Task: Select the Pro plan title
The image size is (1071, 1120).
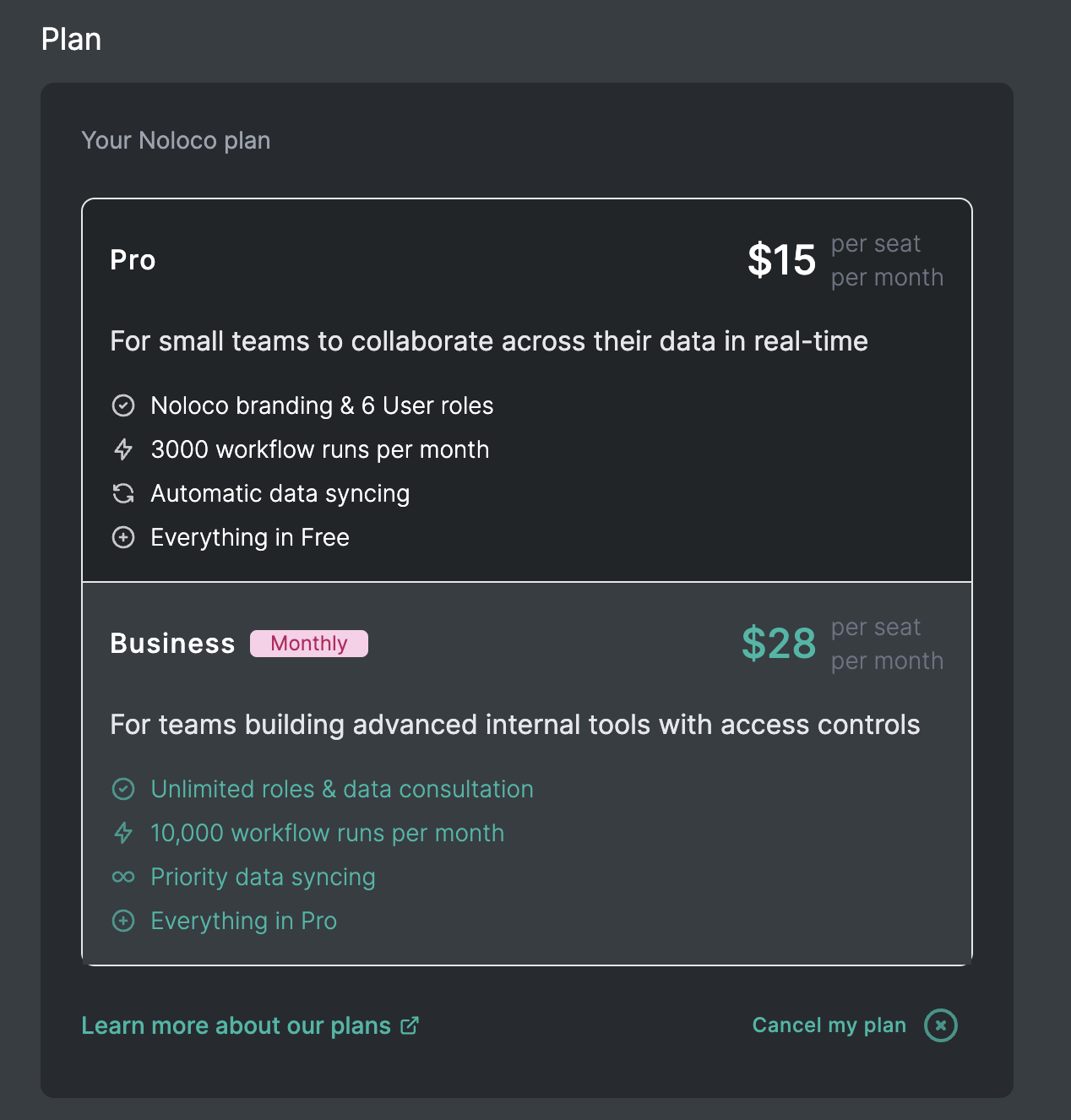Action: [x=133, y=260]
